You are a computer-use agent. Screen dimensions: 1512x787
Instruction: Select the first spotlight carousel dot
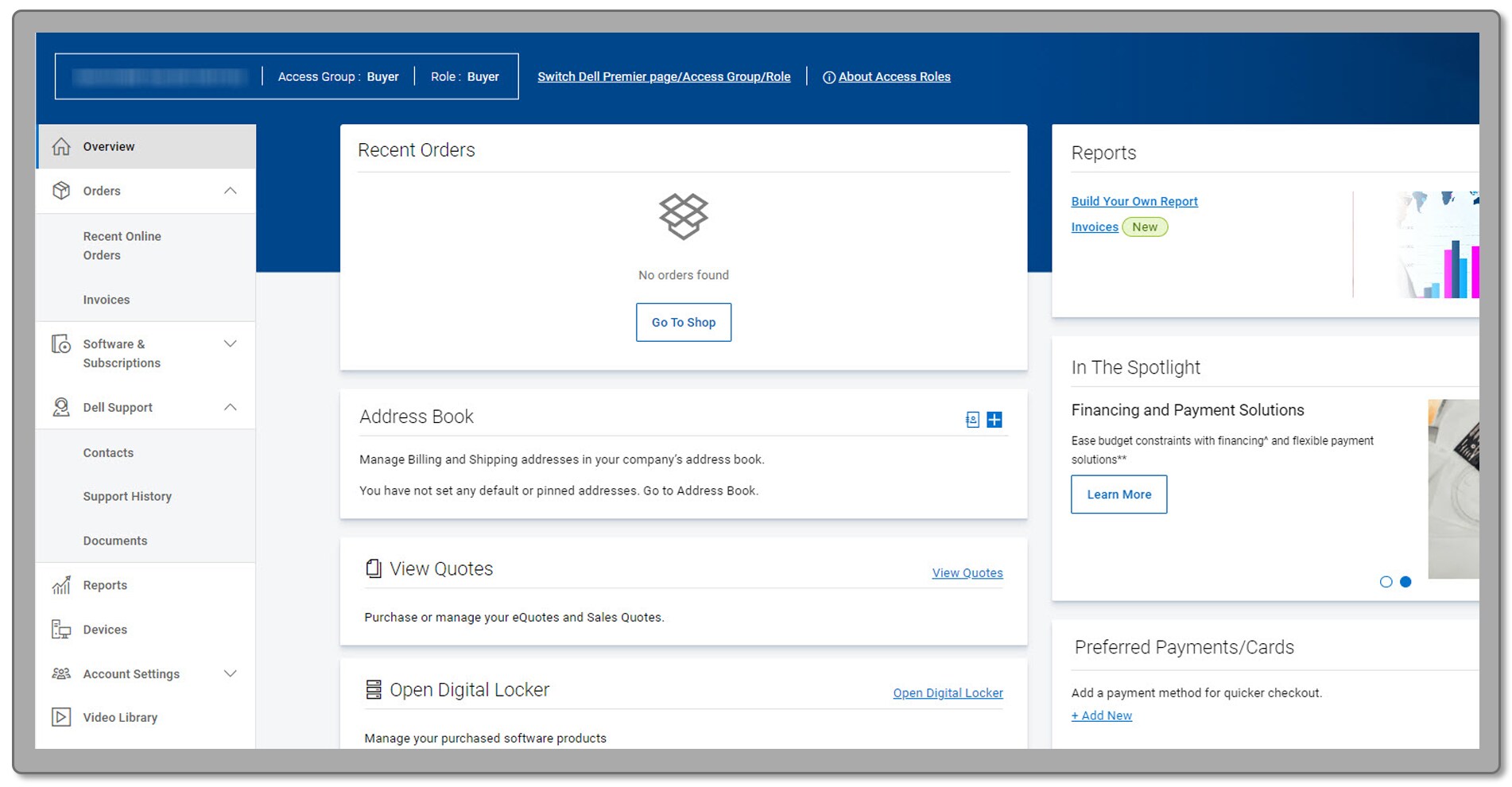pyautogui.click(x=1386, y=582)
